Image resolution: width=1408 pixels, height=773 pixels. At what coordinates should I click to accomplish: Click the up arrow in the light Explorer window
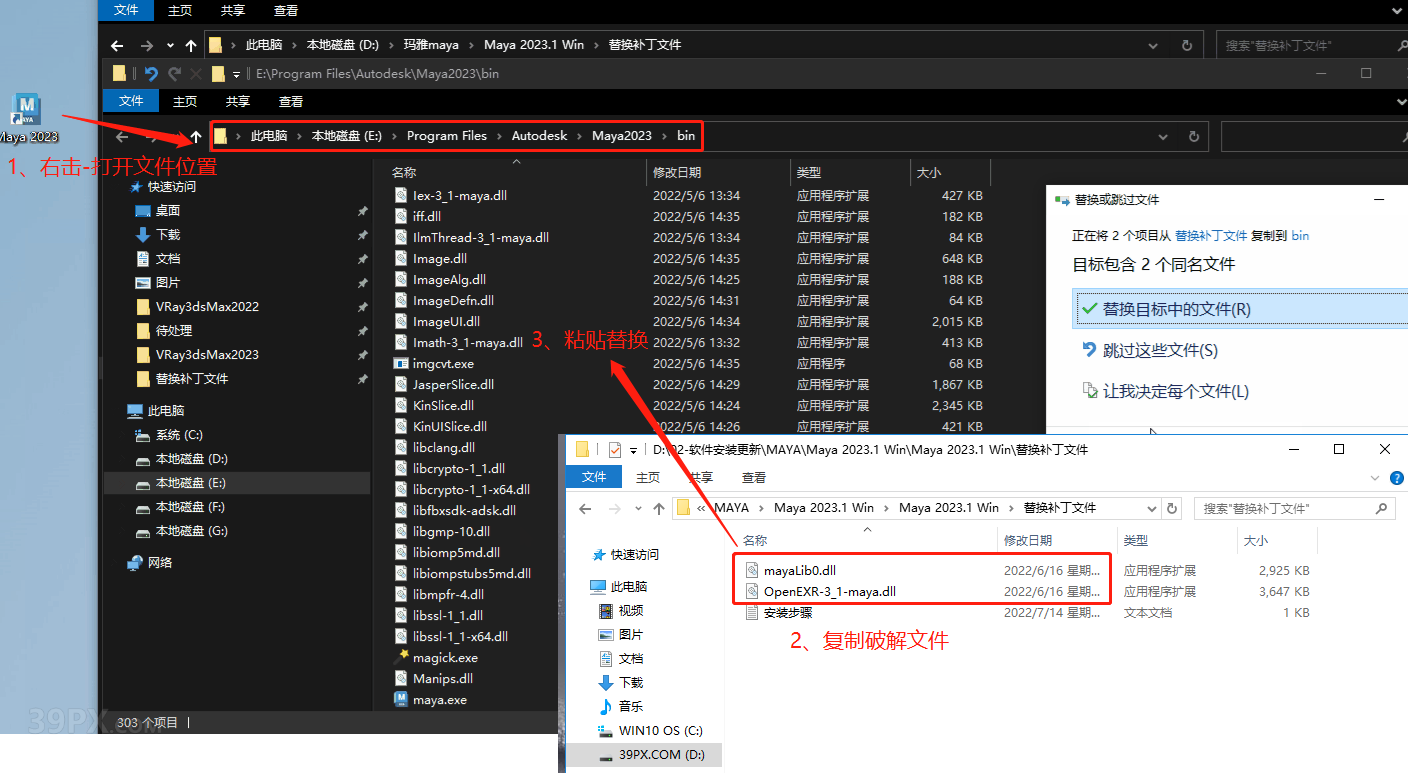click(x=658, y=508)
